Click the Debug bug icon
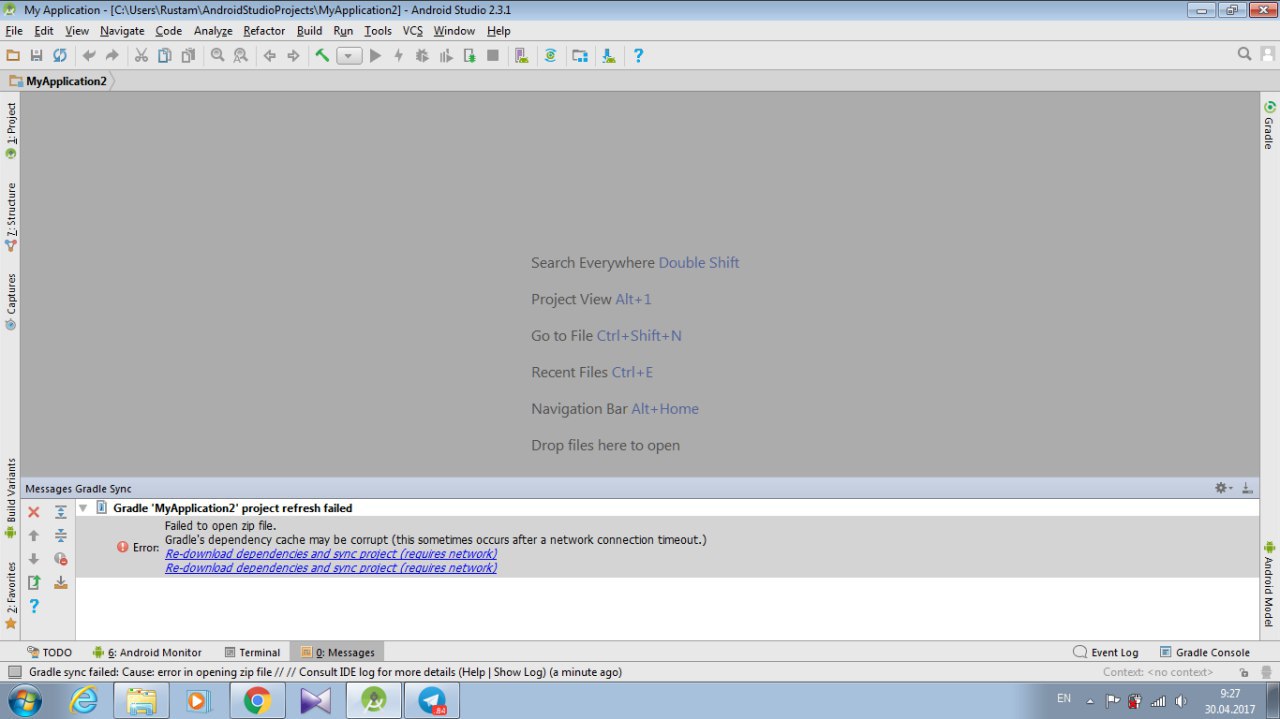 (x=421, y=56)
